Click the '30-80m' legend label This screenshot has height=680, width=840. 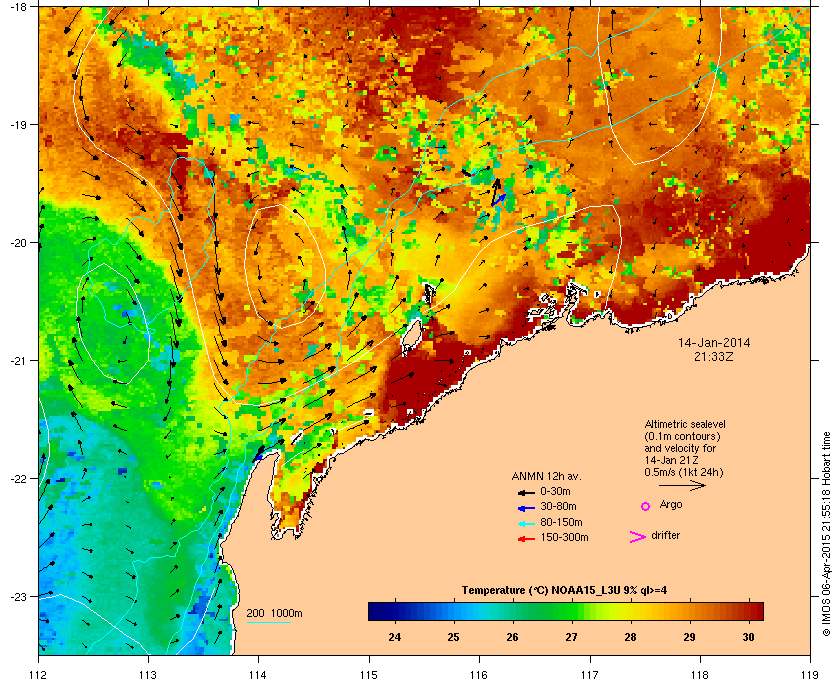(x=558, y=506)
